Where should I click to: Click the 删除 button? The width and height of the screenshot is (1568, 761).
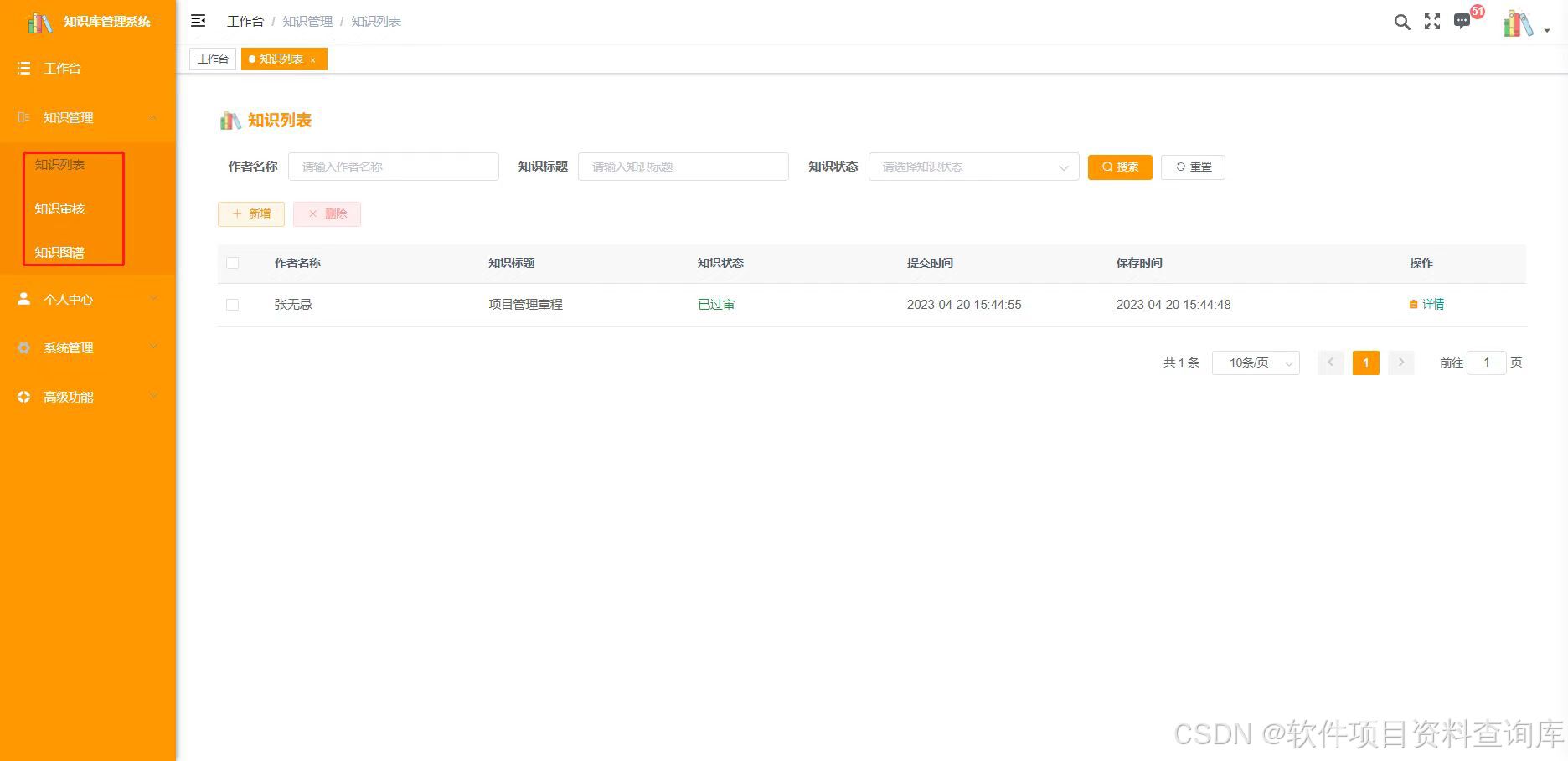327,214
